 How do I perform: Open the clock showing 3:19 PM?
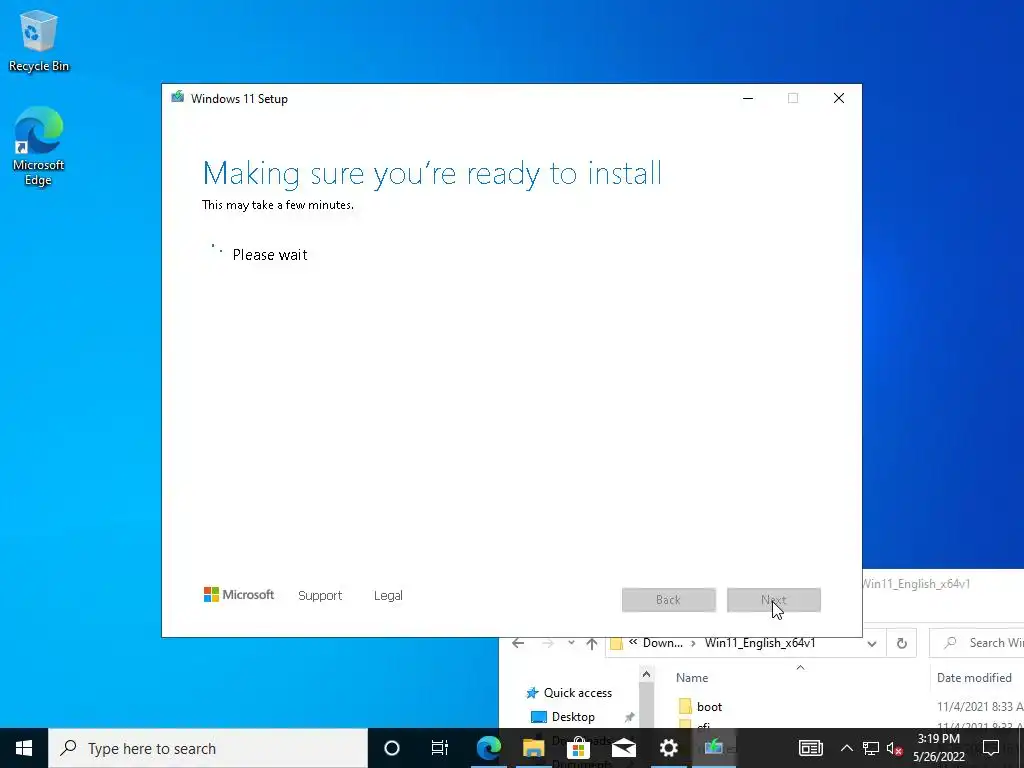pyautogui.click(x=939, y=748)
